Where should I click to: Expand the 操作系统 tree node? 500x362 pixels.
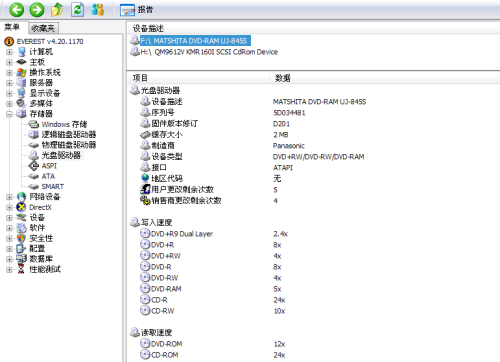(9, 73)
